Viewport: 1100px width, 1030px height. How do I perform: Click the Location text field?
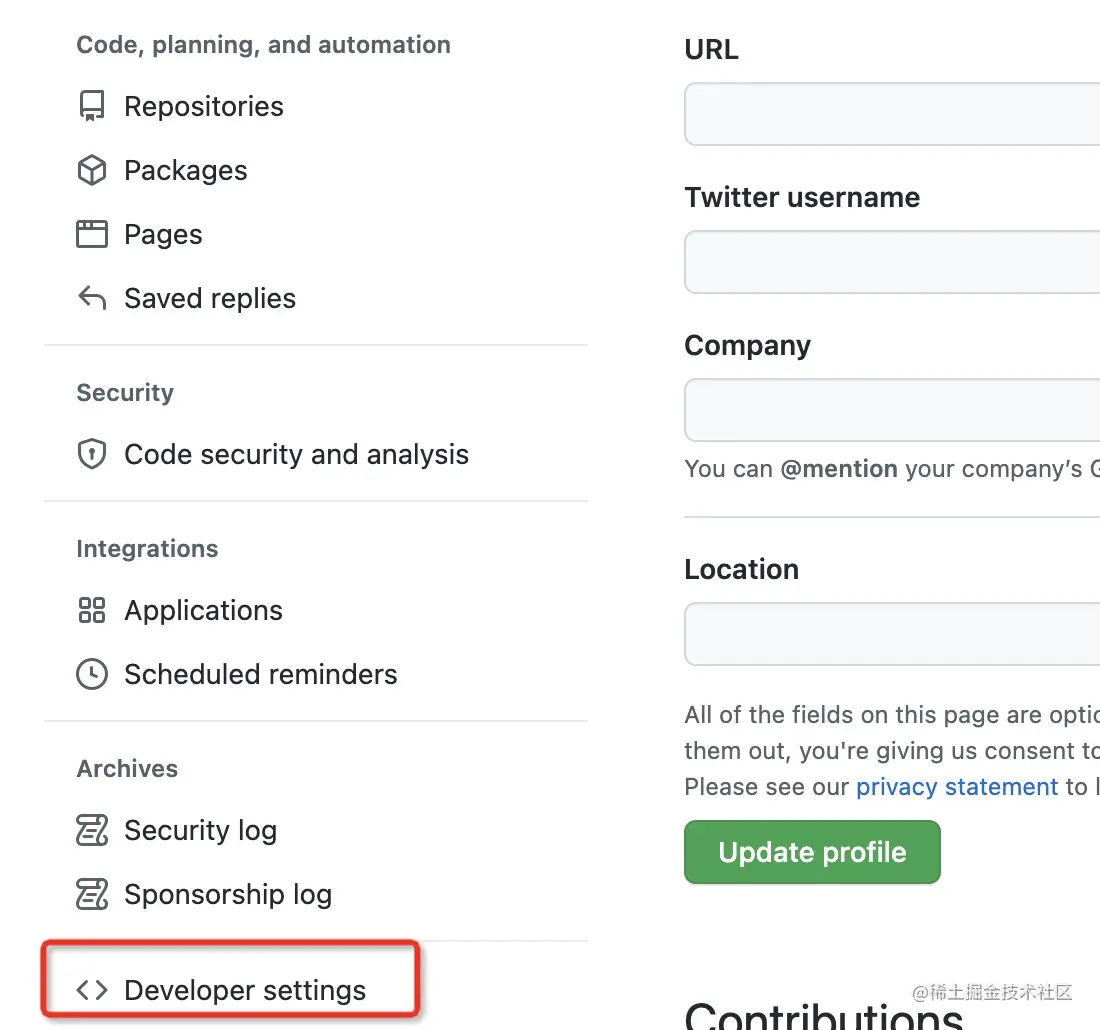pyautogui.click(x=892, y=634)
